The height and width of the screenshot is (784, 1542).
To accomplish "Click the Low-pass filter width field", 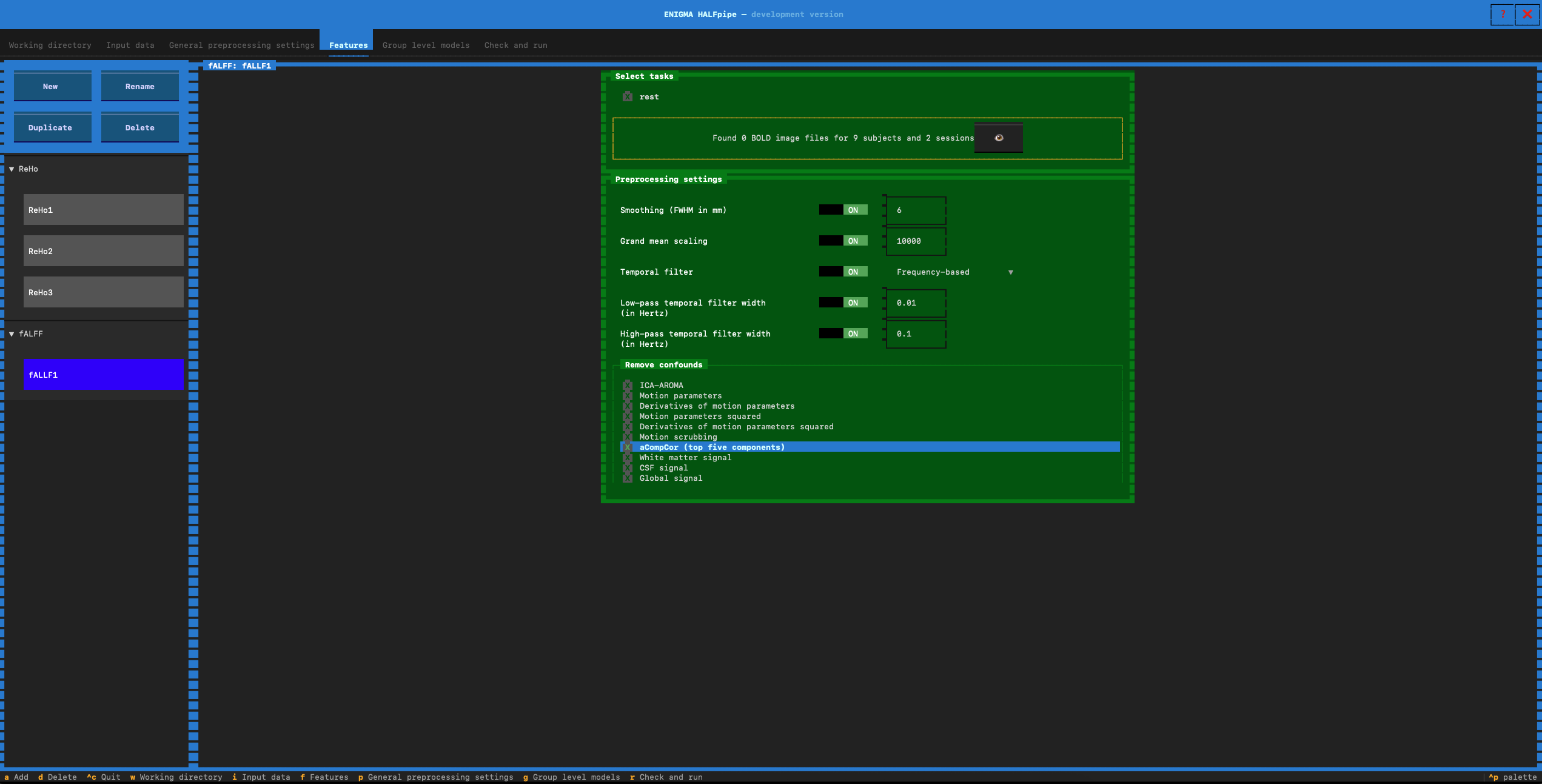I will click(x=916, y=303).
